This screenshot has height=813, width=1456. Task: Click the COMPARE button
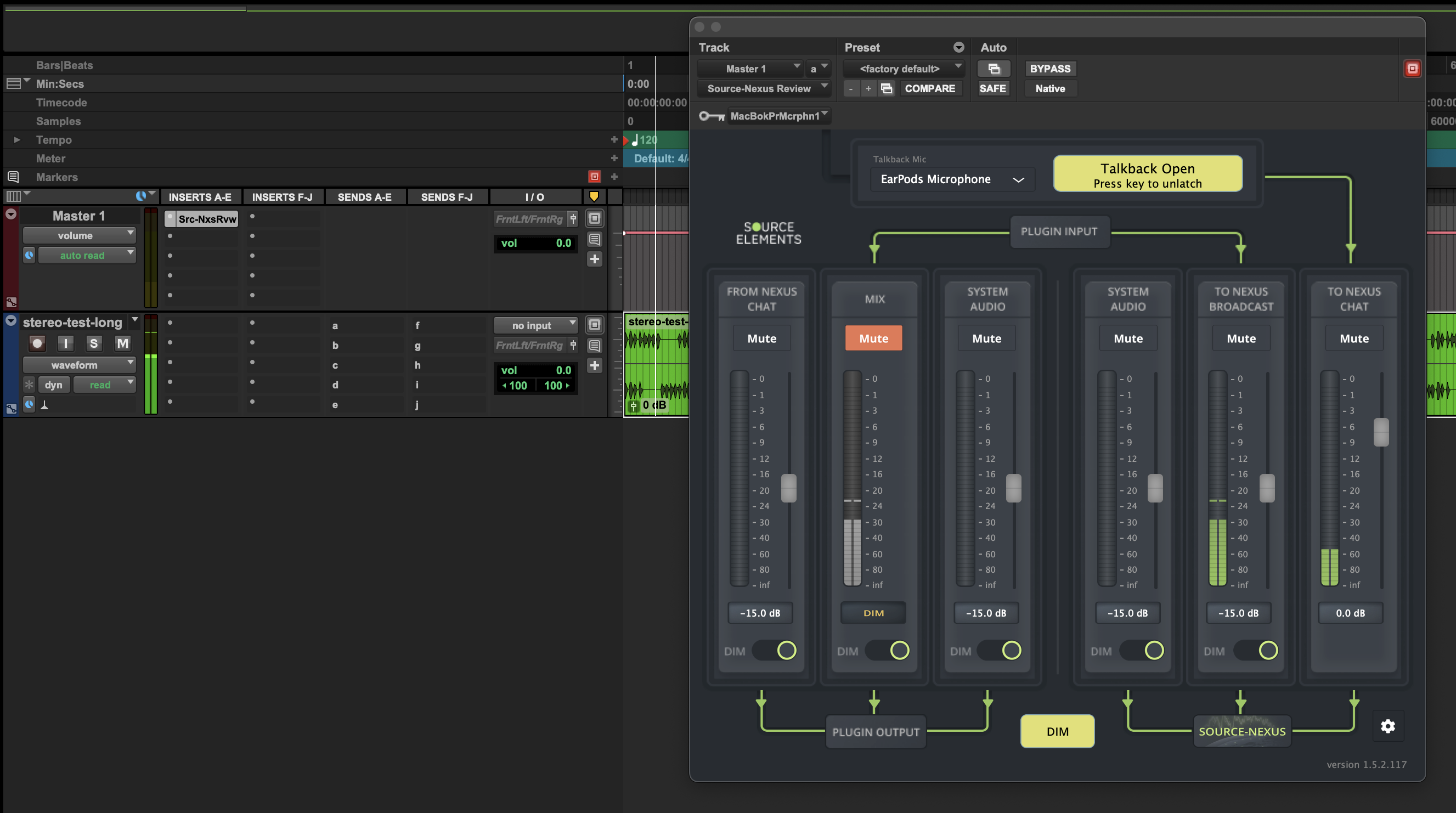[929, 88]
